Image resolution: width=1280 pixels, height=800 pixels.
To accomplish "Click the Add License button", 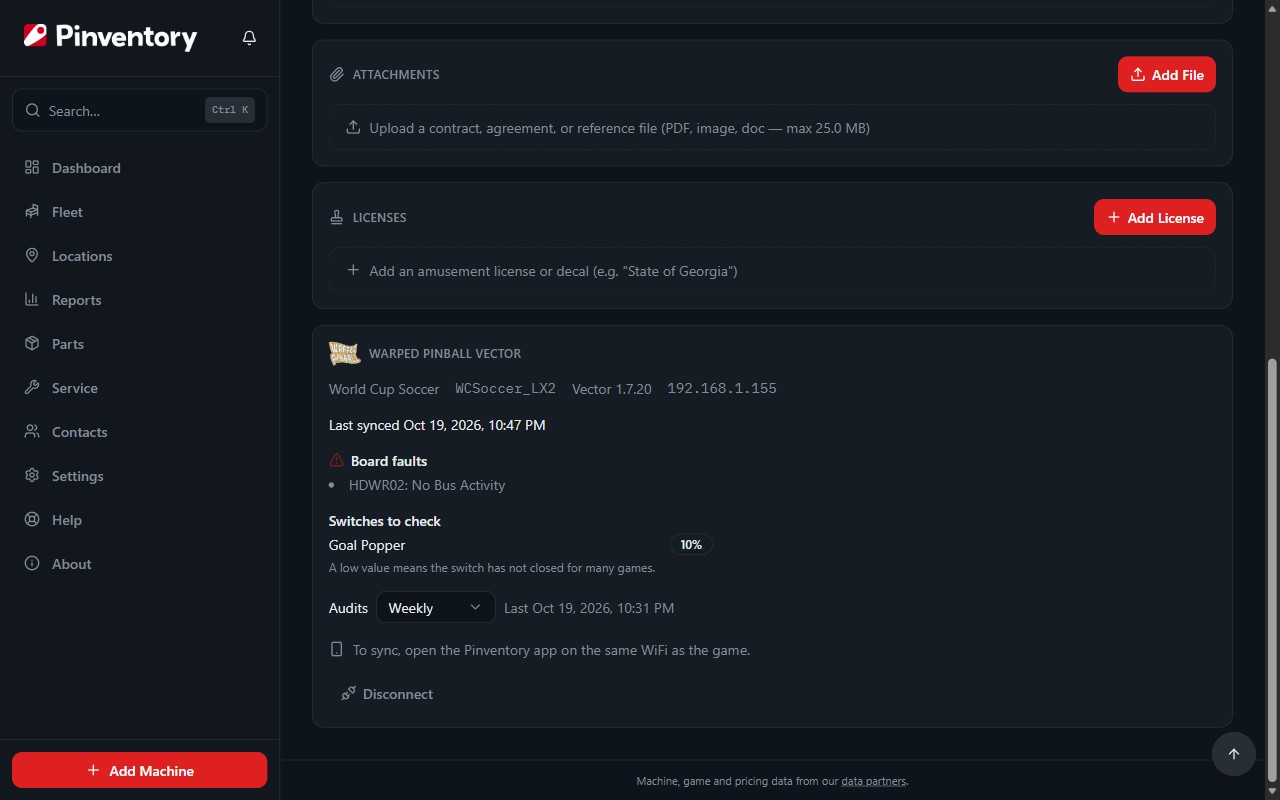I will click(1155, 218).
